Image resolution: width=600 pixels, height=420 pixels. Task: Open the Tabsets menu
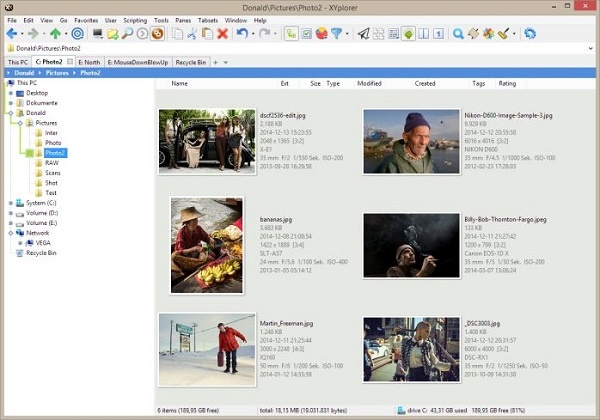tap(207, 19)
